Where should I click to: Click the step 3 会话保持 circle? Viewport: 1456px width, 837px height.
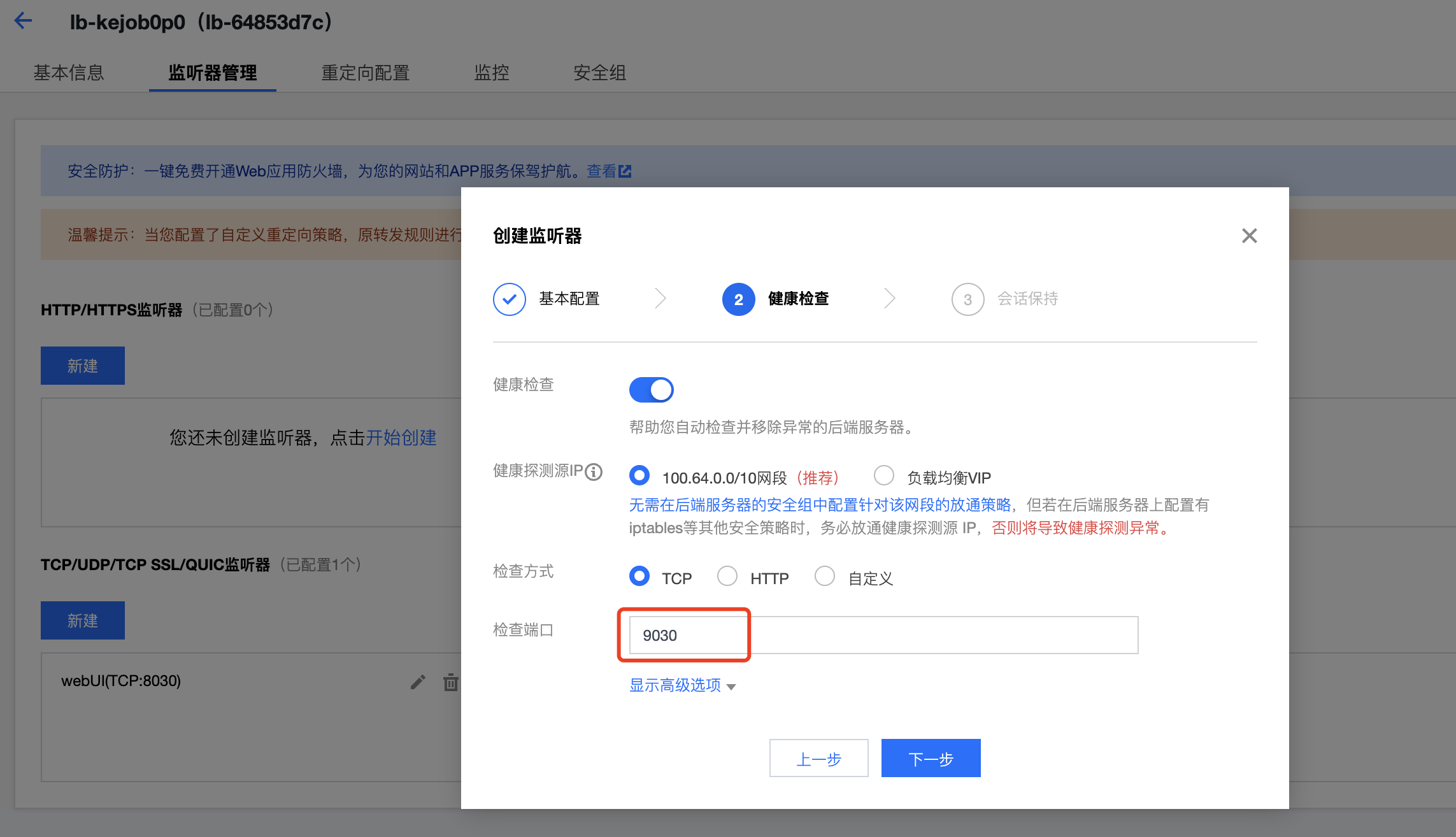pos(967,299)
